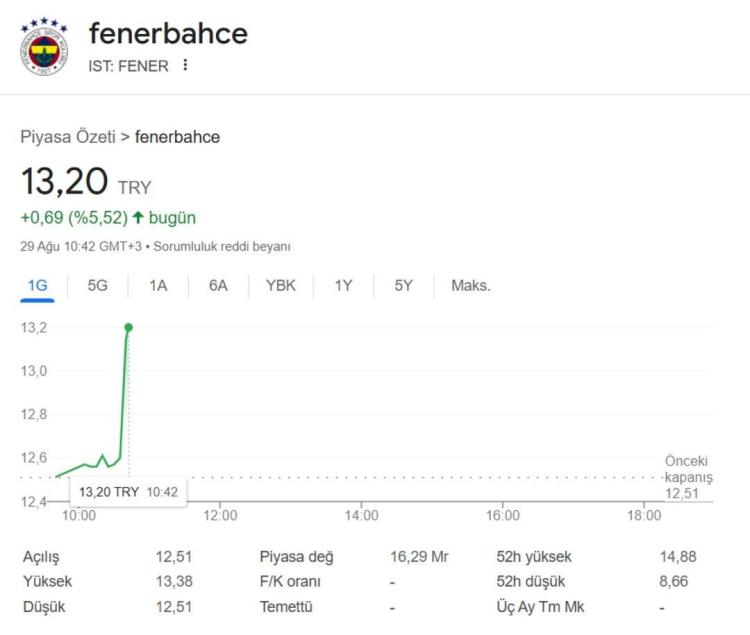Open the 5Y chart range
The image size is (750, 635).
tap(403, 286)
